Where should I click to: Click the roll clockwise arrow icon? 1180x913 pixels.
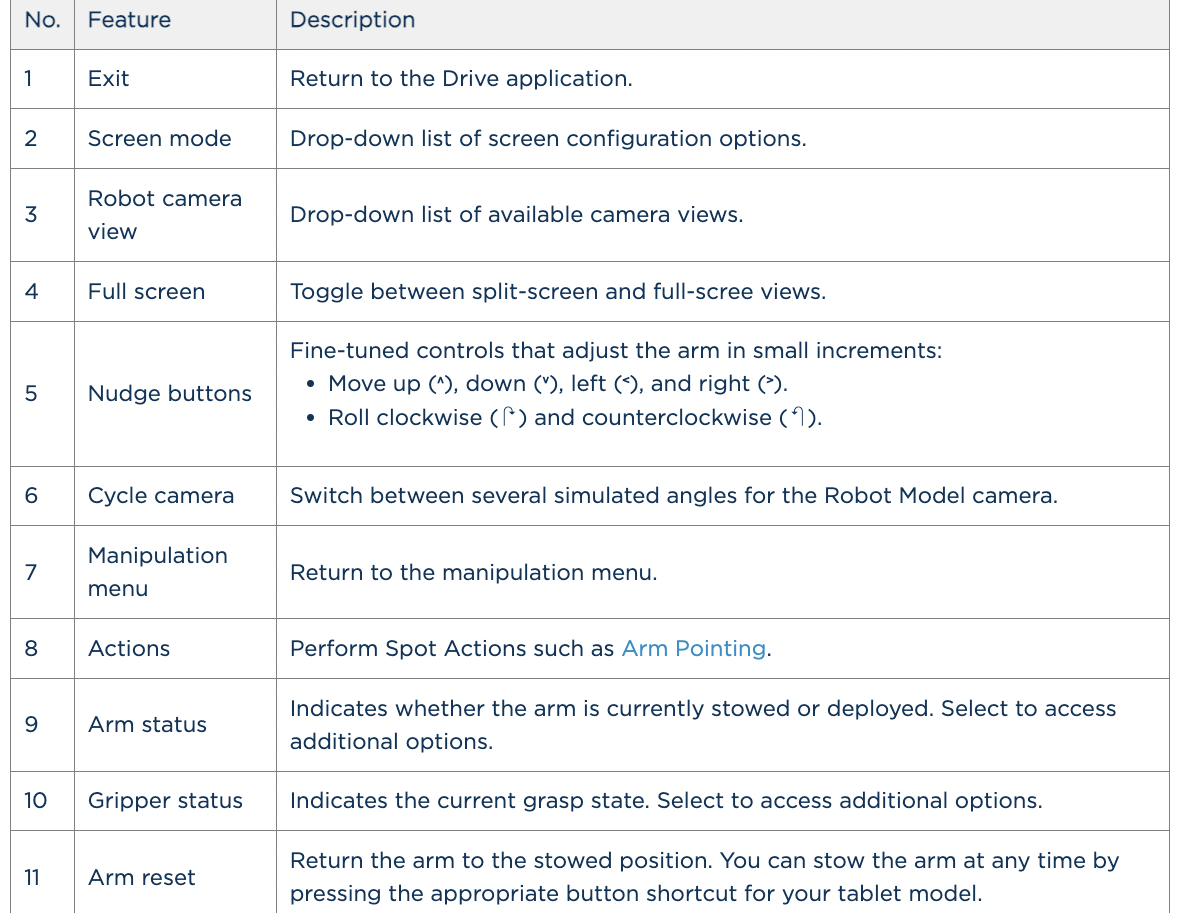click(x=508, y=418)
